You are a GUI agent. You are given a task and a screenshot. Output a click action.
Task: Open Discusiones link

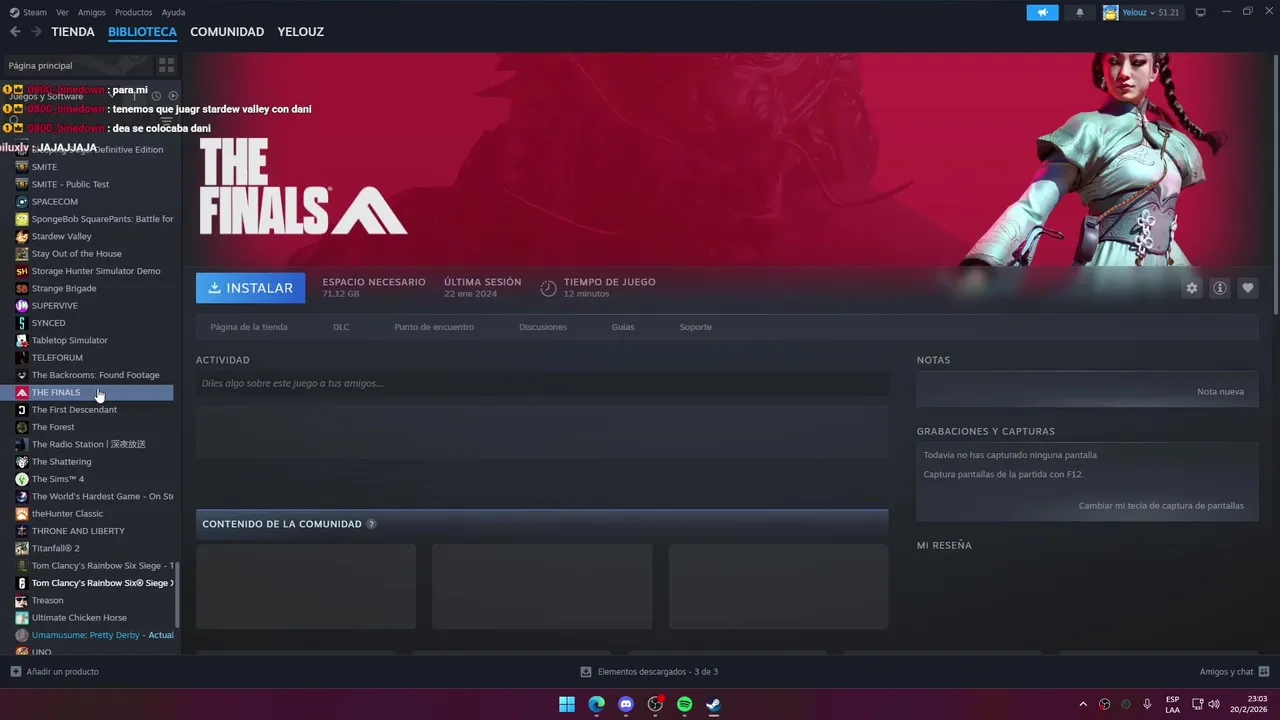[543, 327]
